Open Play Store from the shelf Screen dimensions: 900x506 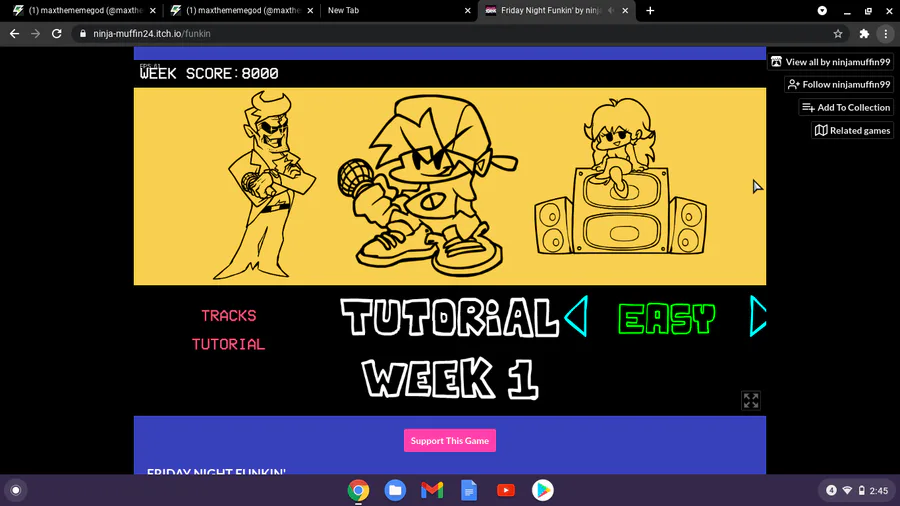tap(542, 491)
